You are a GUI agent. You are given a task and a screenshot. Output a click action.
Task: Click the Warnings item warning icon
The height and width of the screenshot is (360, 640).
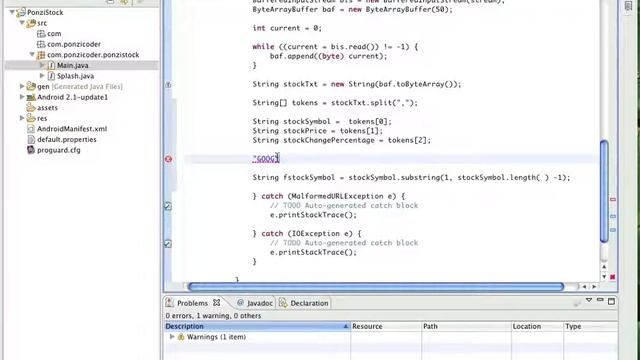[x=181, y=337]
